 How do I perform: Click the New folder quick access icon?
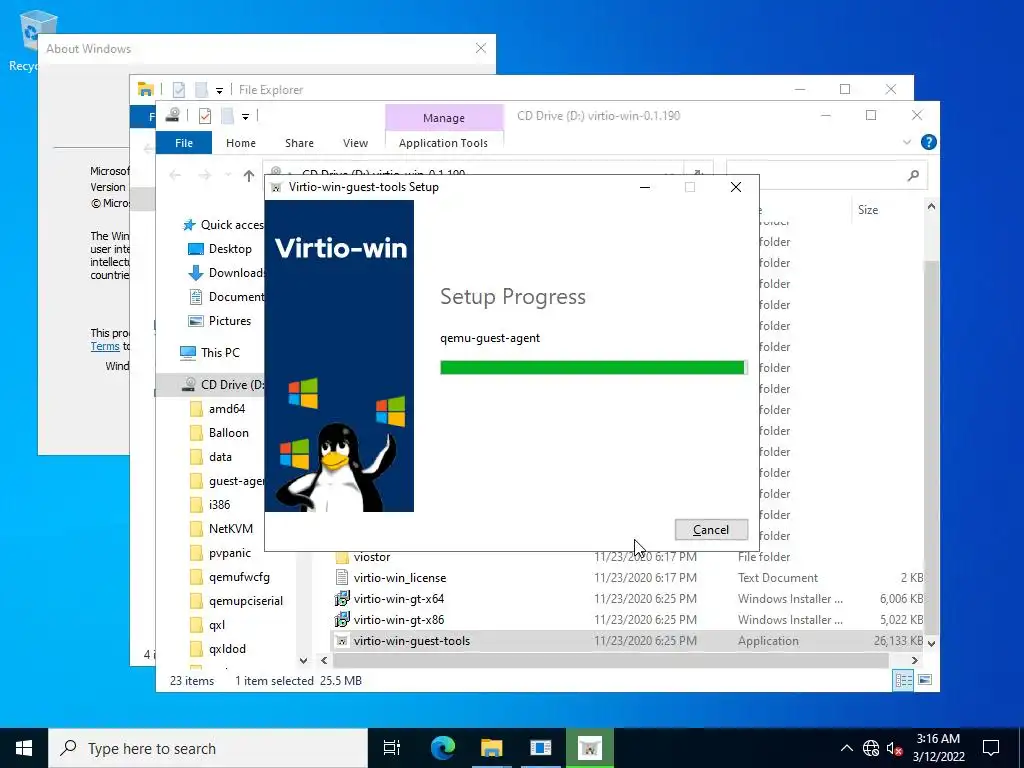[x=227, y=116]
